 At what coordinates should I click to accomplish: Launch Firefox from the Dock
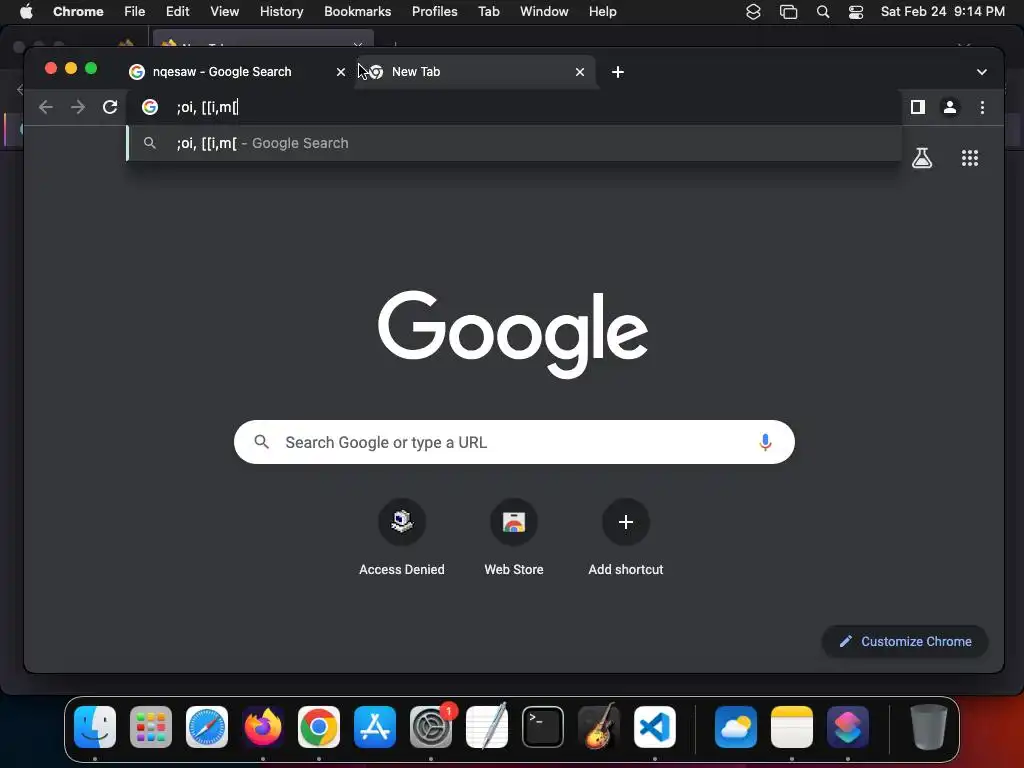pos(263,727)
